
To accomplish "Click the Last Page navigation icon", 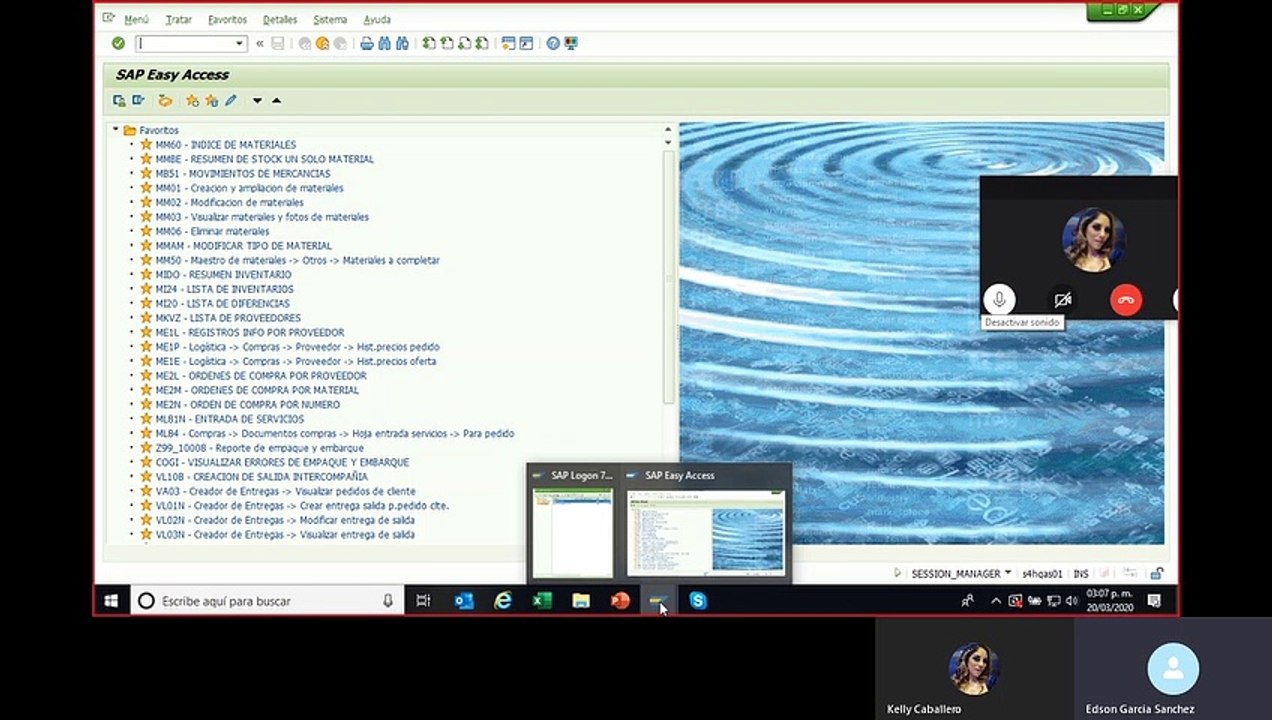I will point(482,43).
